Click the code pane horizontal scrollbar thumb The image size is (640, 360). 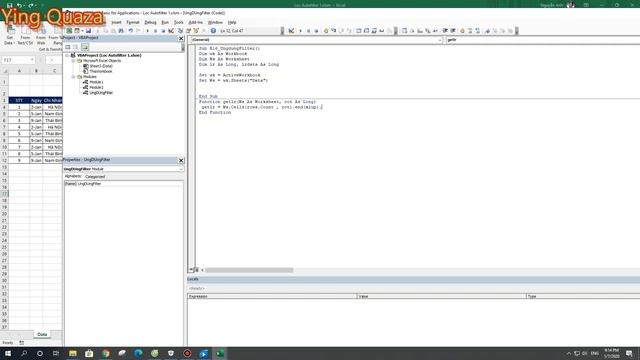coord(249,270)
